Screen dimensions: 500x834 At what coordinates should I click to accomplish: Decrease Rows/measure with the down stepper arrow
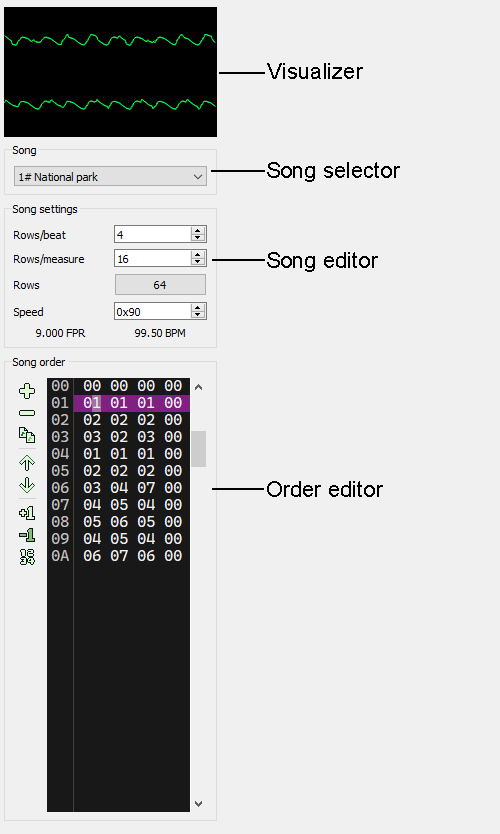click(x=198, y=262)
